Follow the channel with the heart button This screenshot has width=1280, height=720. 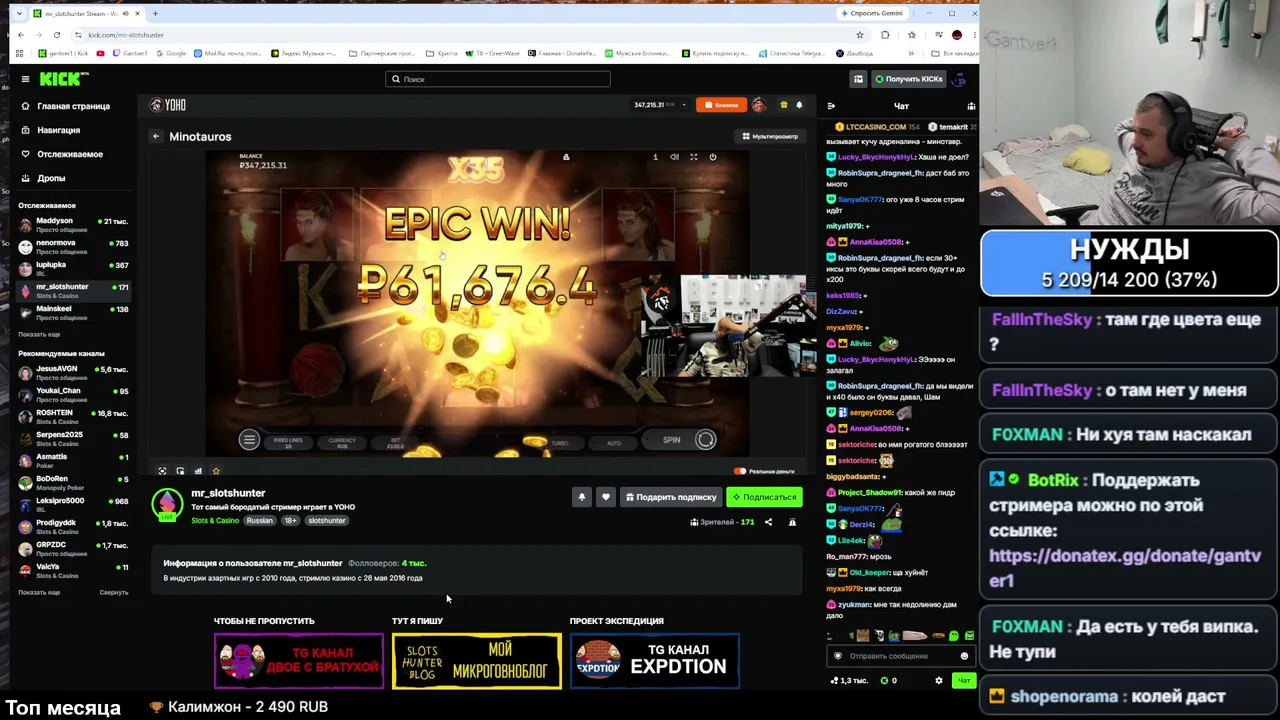[606, 497]
